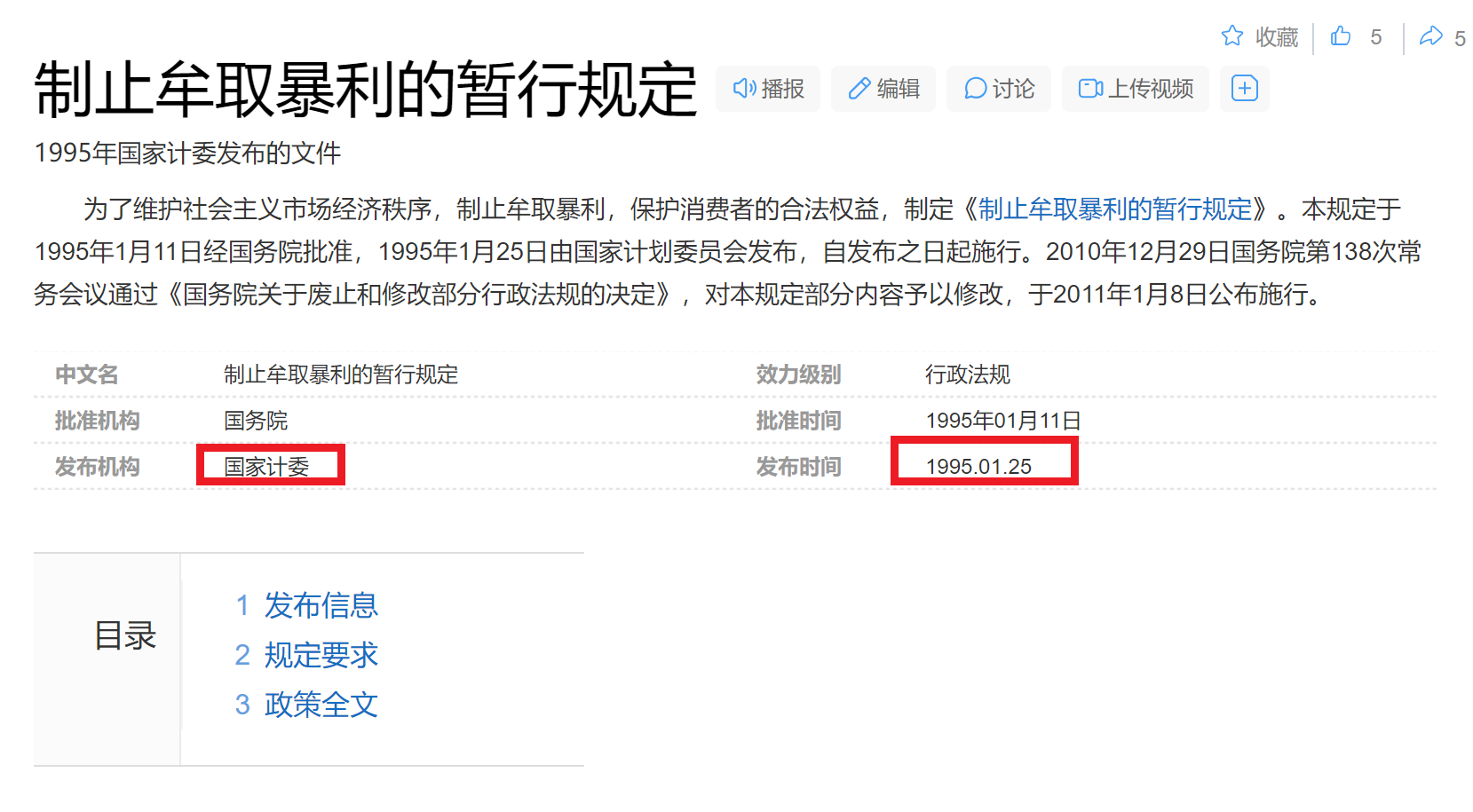Open the 制止牟取暴利的暂行规定 link in the summary
The height and width of the screenshot is (812, 1473).
(x=1115, y=209)
